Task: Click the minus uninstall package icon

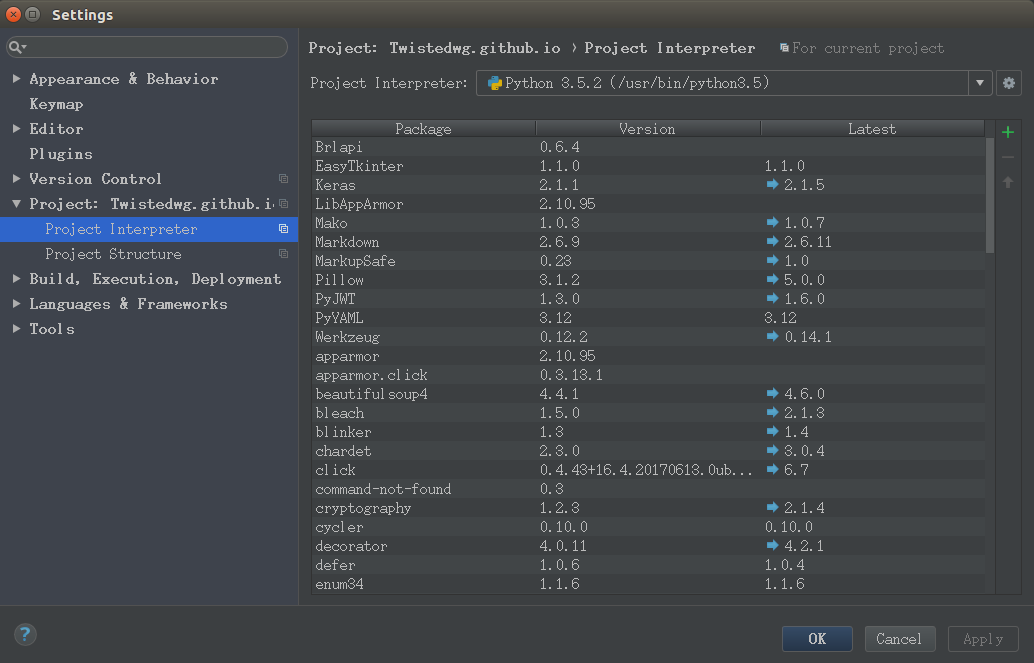Action: pos(1008,157)
